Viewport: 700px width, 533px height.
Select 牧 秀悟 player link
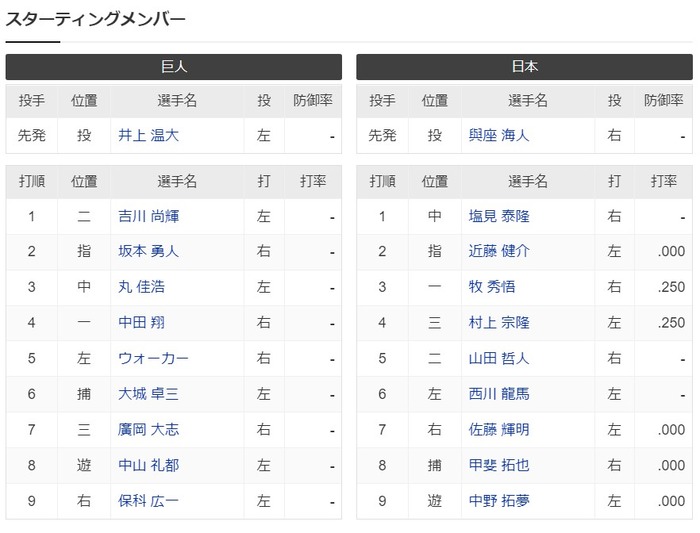[492, 287]
